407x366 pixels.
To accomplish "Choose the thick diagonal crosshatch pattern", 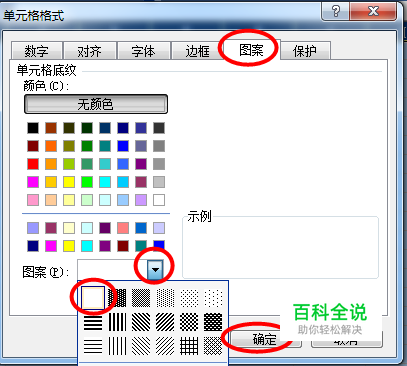I will 189,322.
